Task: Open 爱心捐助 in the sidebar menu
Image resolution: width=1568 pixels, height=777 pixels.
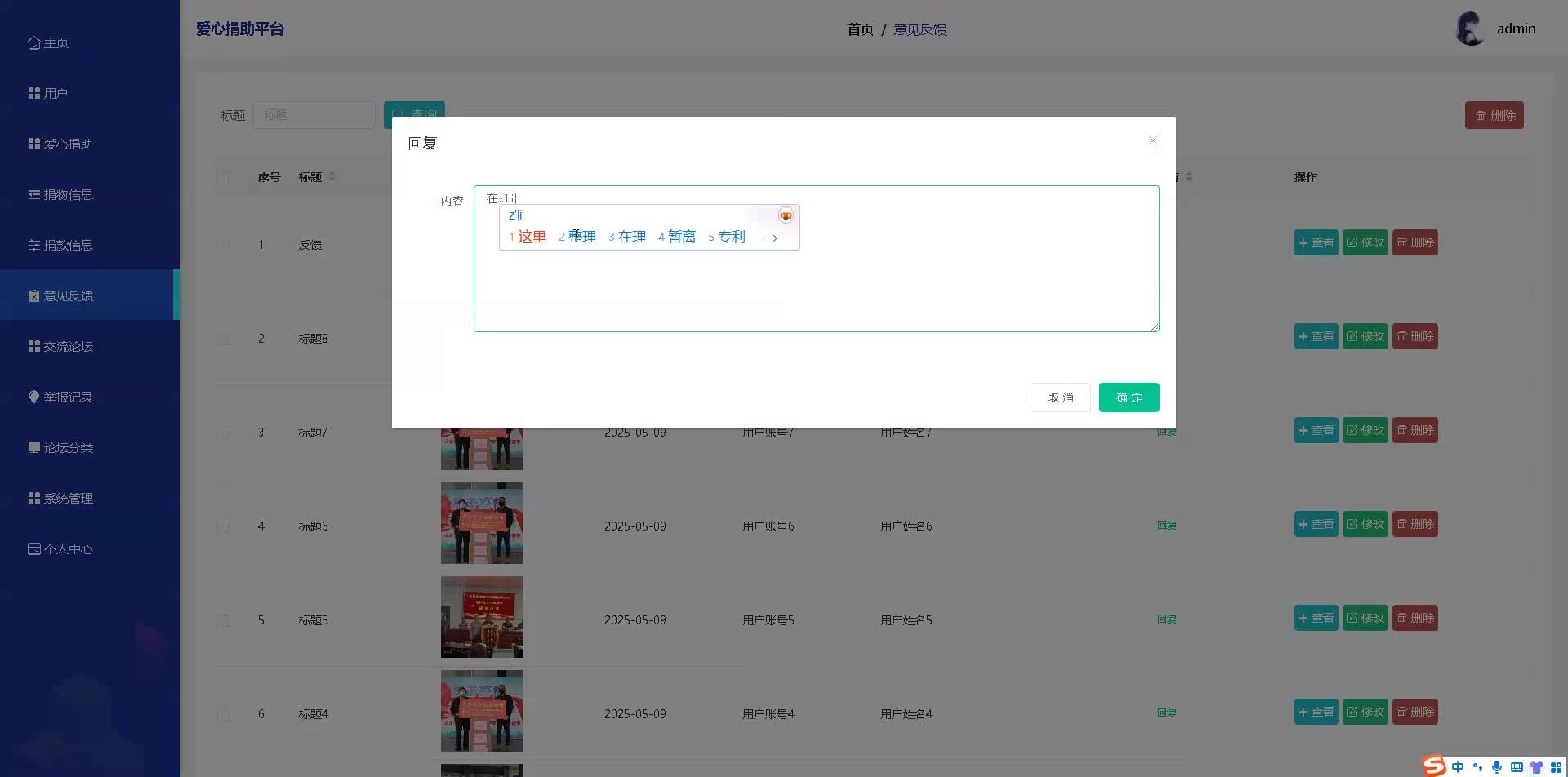Action: tap(68, 144)
